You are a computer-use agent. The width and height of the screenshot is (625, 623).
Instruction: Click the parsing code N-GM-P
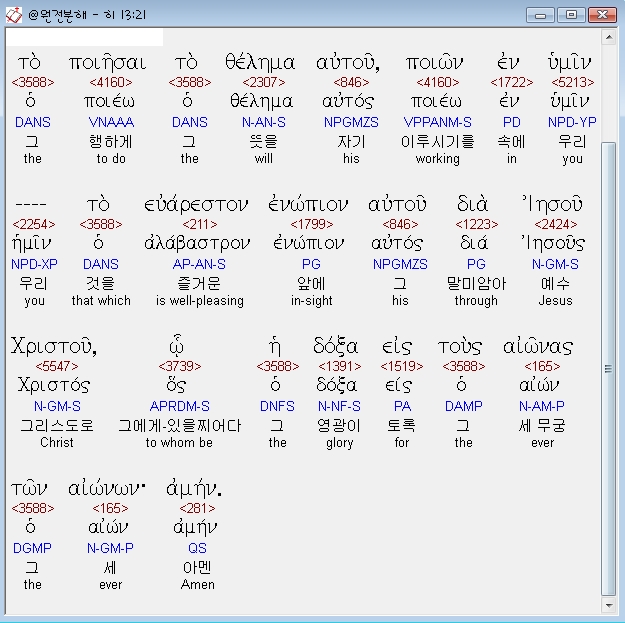point(110,548)
